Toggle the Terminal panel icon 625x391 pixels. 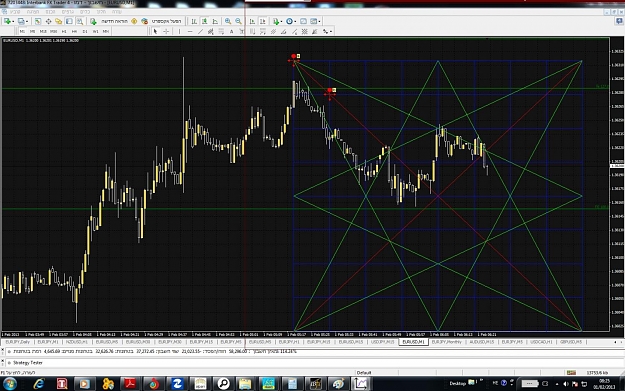coord(69,21)
